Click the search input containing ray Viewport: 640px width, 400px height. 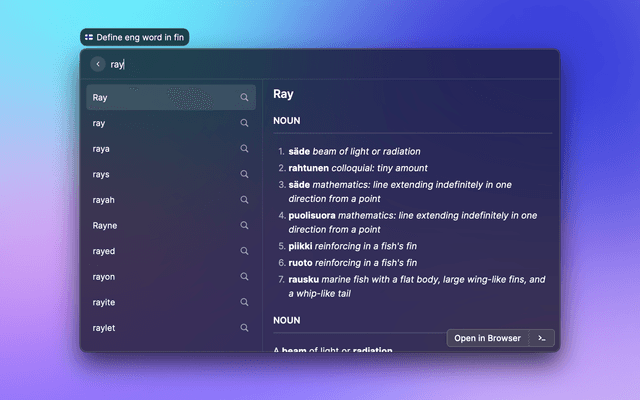(320, 64)
